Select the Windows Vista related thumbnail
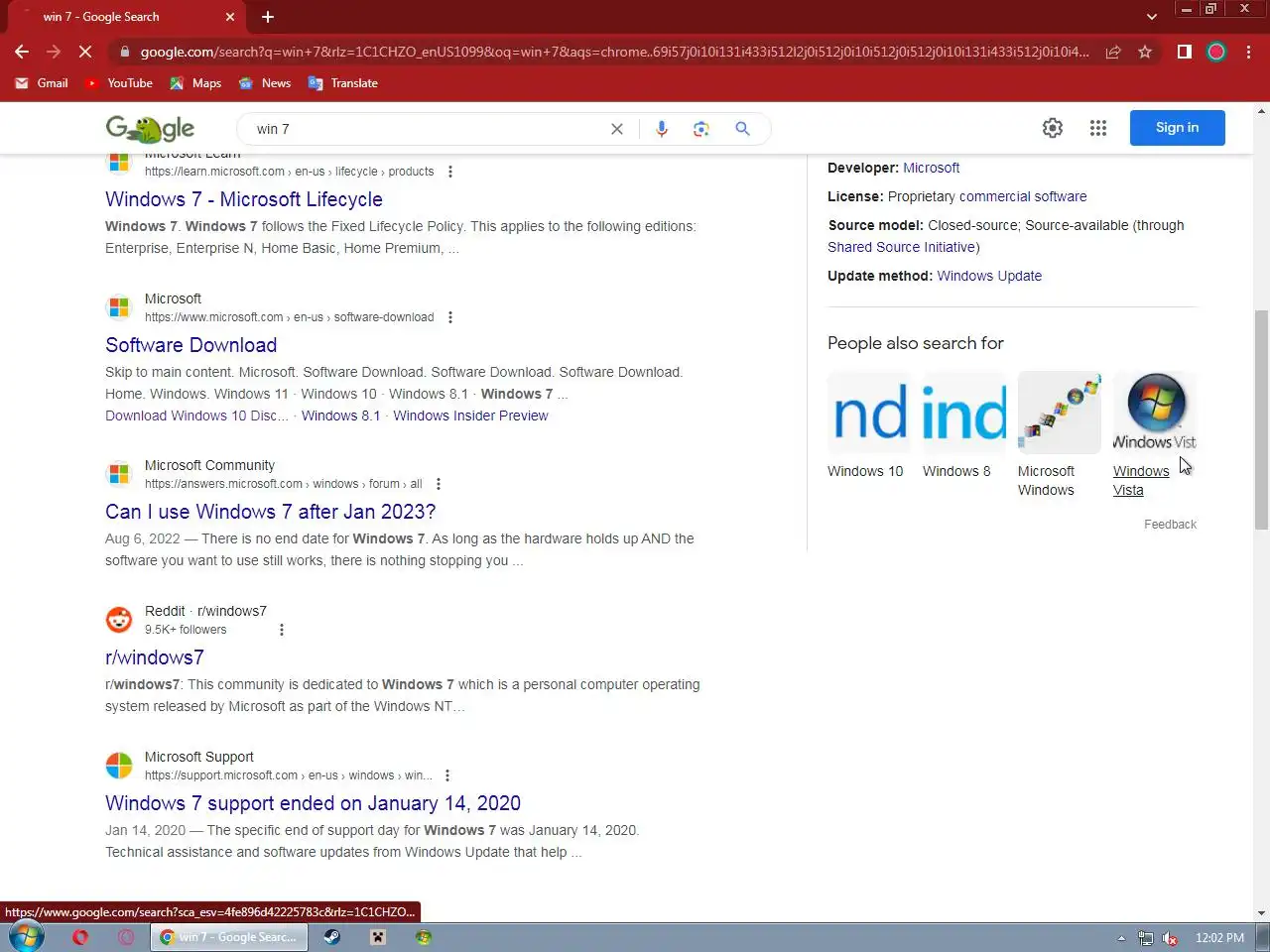Image resolution: width=1270 pixels, height=952 pixels. tap(1154, 413)
